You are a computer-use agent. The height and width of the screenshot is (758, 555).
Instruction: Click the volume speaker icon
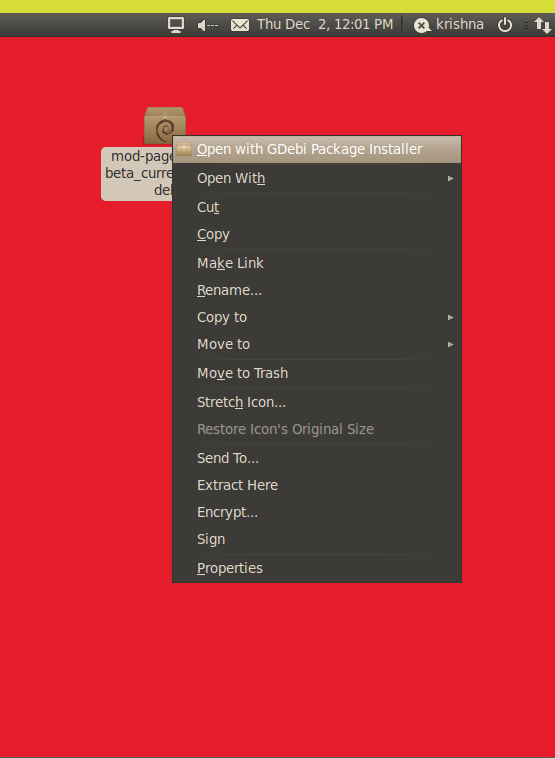point(208,25)
